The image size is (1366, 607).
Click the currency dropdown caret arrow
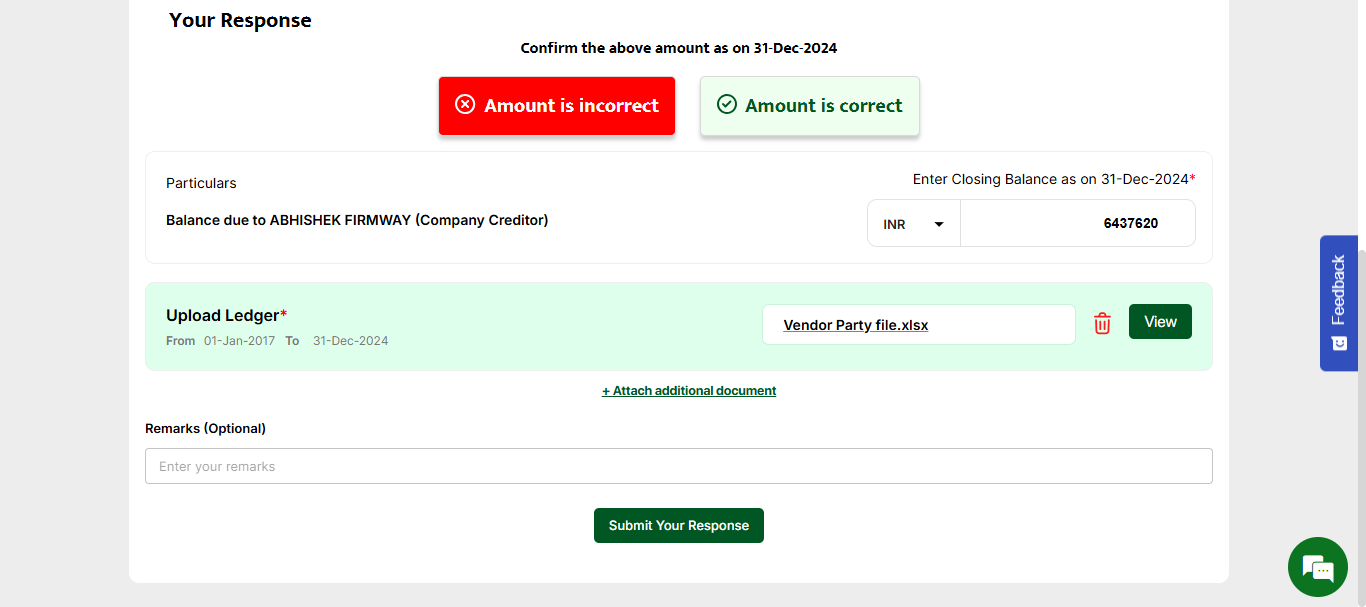(x=939, y=224)
